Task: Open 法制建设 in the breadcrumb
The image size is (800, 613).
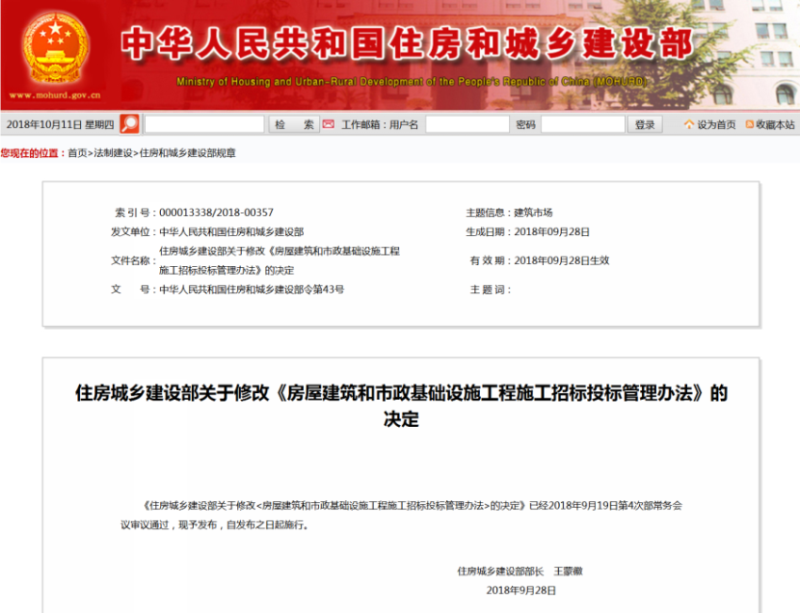Action: point(113,153)
